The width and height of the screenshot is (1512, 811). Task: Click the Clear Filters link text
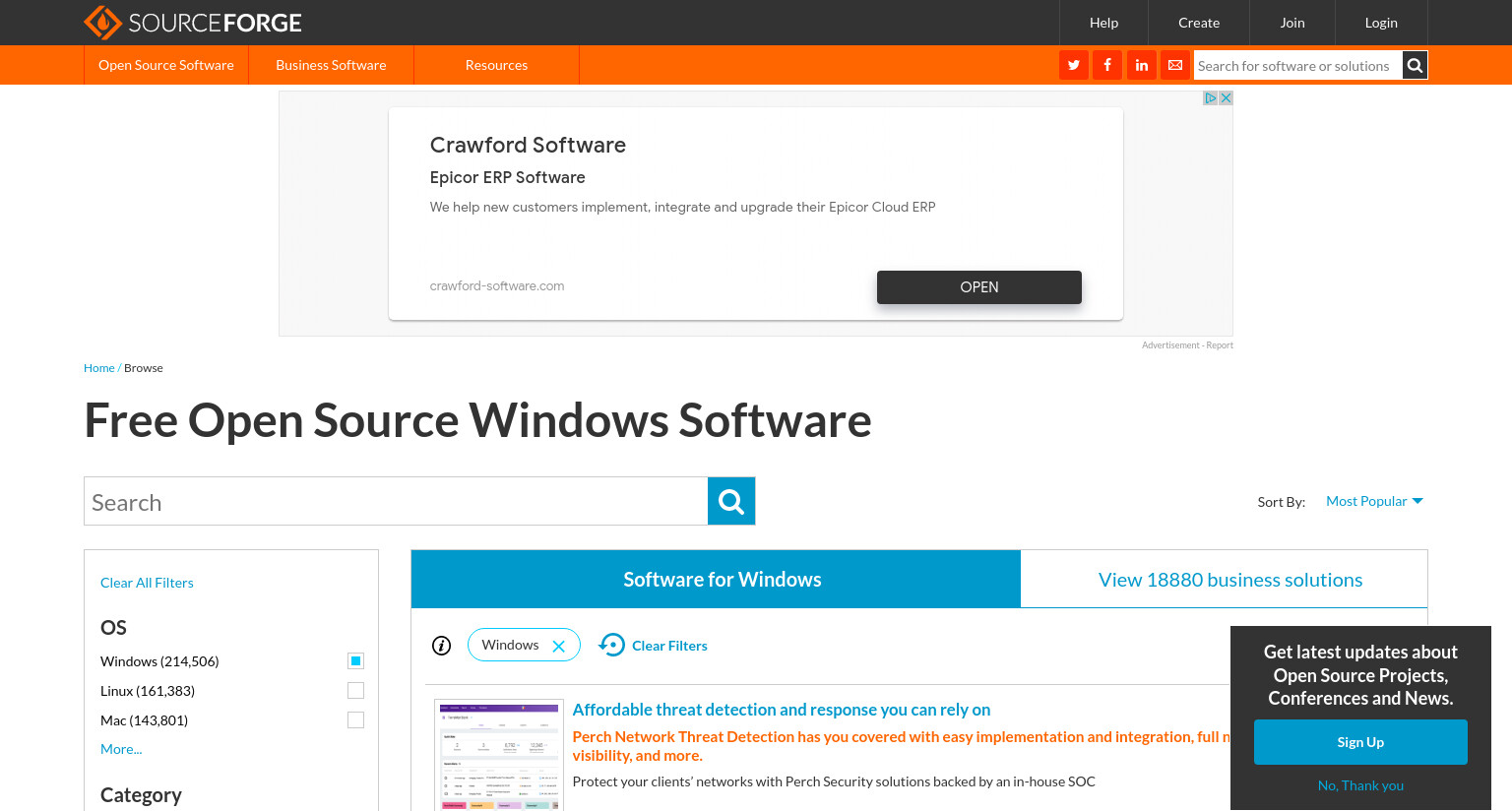point(669,646)
